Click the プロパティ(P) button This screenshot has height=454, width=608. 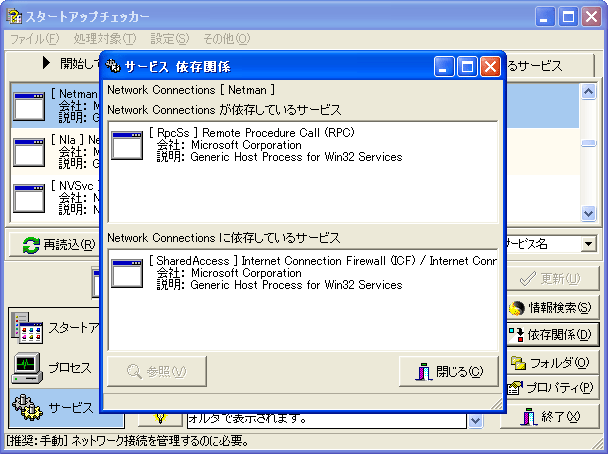[552, 387]
